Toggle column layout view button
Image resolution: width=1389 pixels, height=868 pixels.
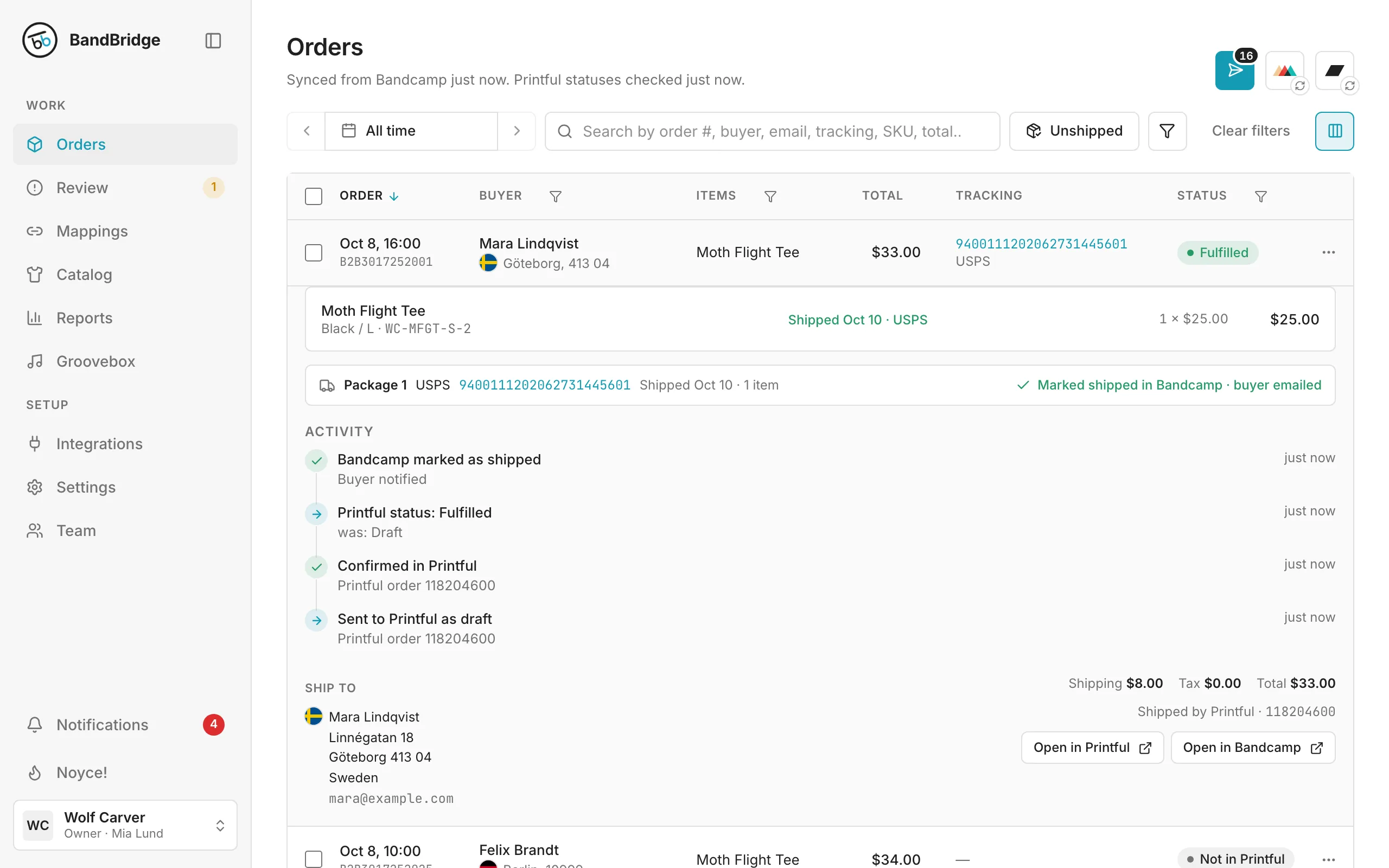(x=1335, y=131)
